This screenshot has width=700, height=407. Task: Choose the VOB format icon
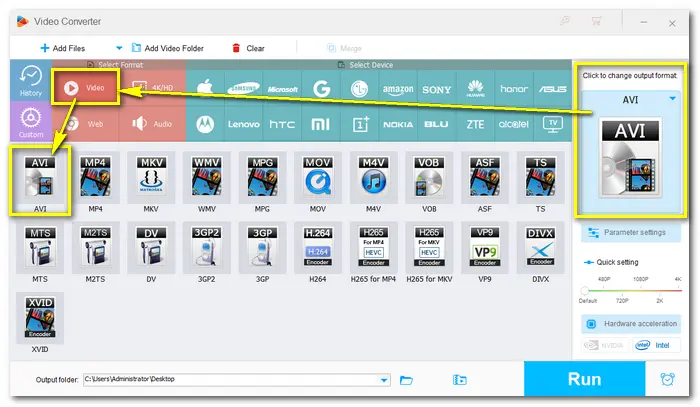[x=429, y=178]
